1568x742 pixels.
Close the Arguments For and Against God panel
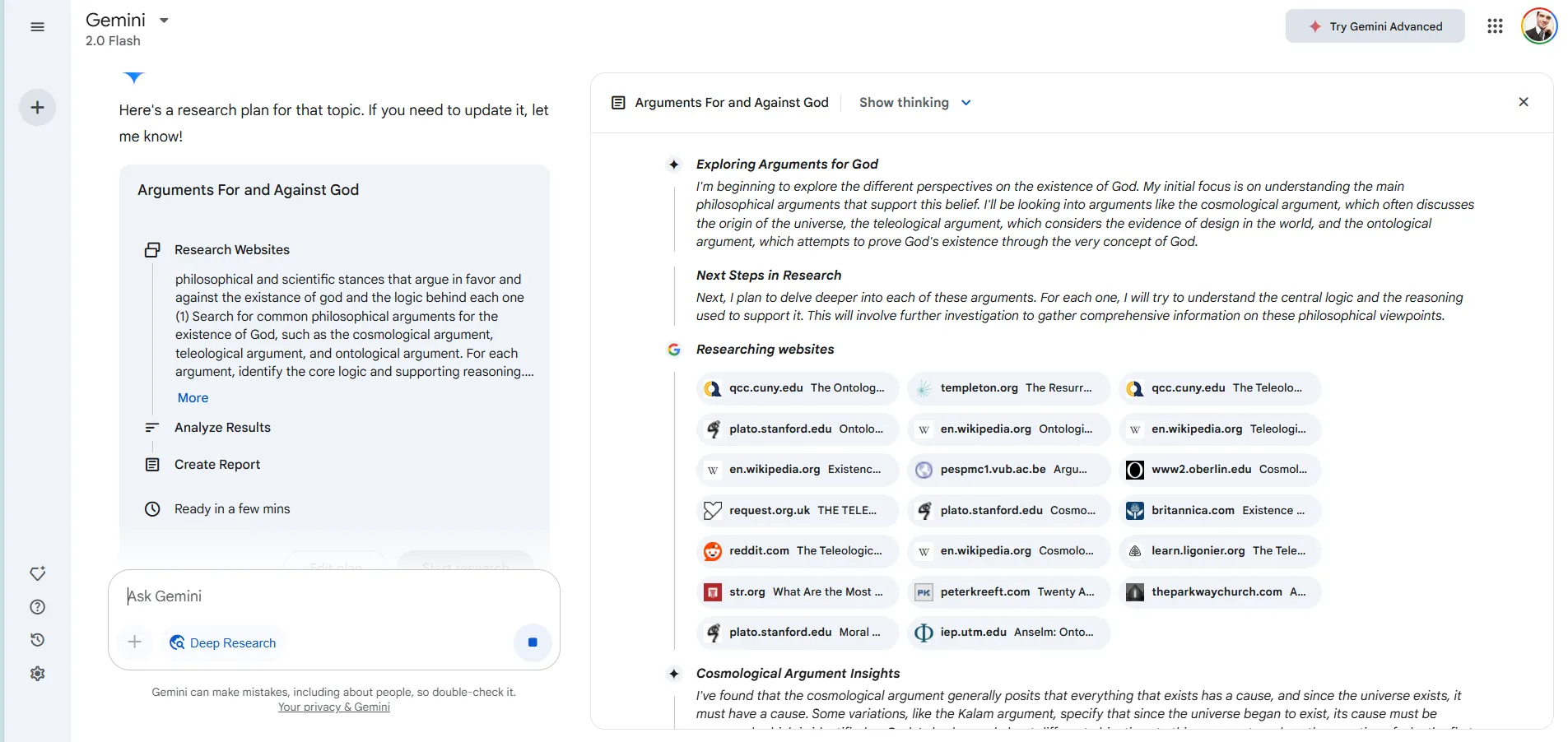tap(1523, 102)
